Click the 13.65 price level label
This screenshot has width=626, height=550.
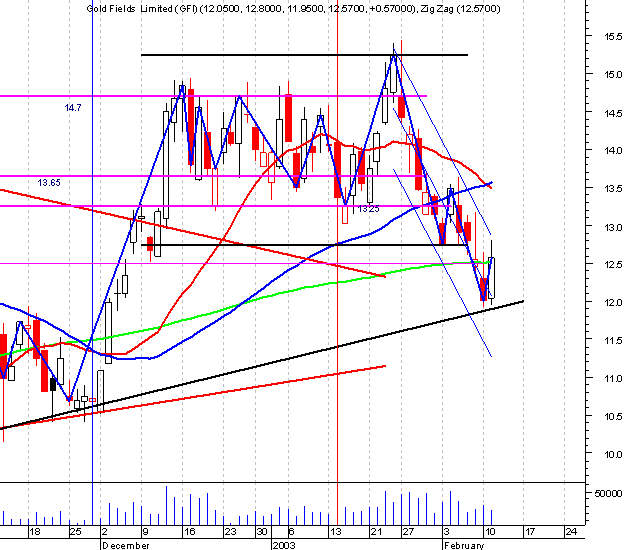pos(49,182)
